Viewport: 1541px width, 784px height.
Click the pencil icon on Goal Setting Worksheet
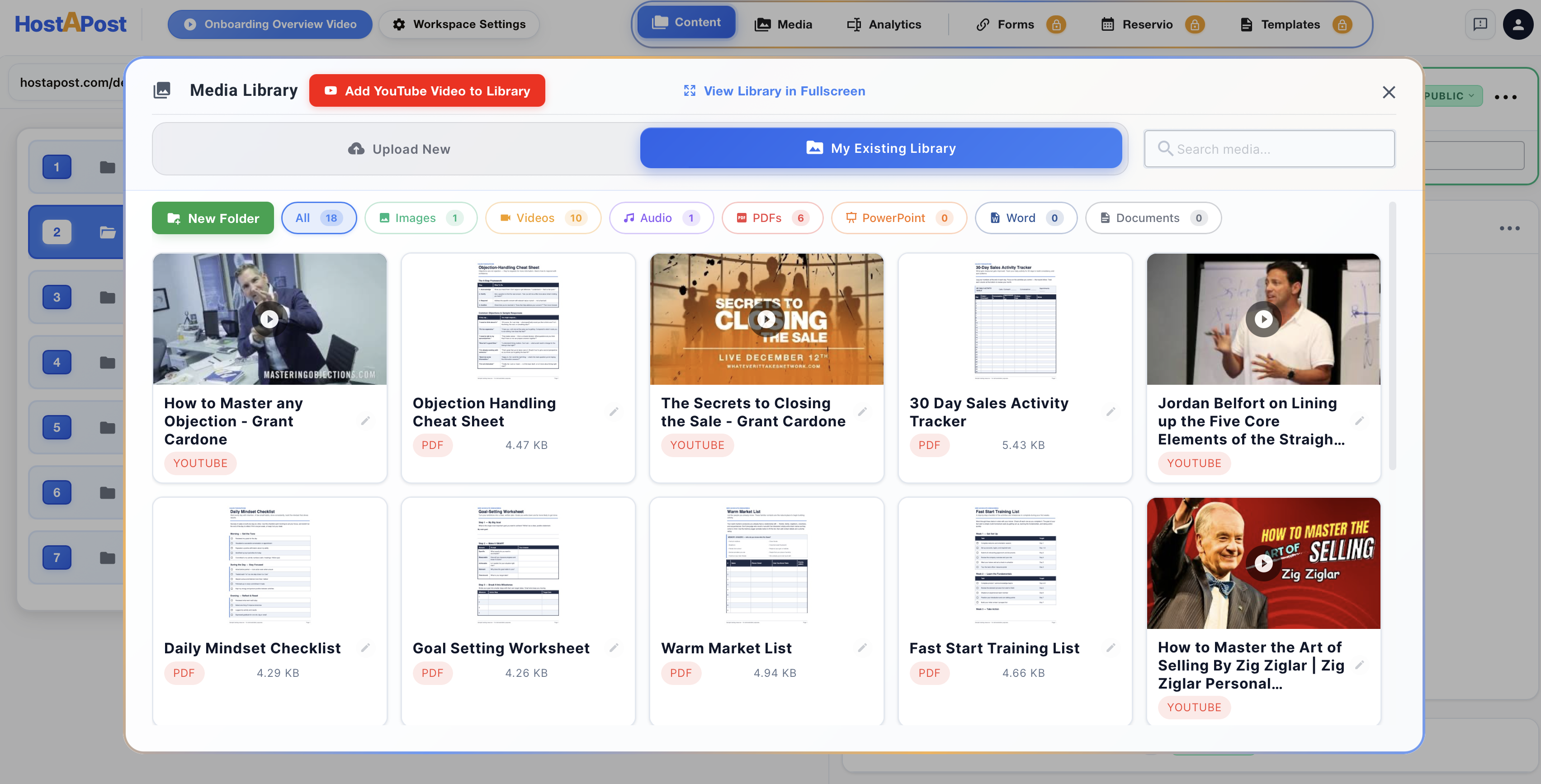tap(614, 647)
